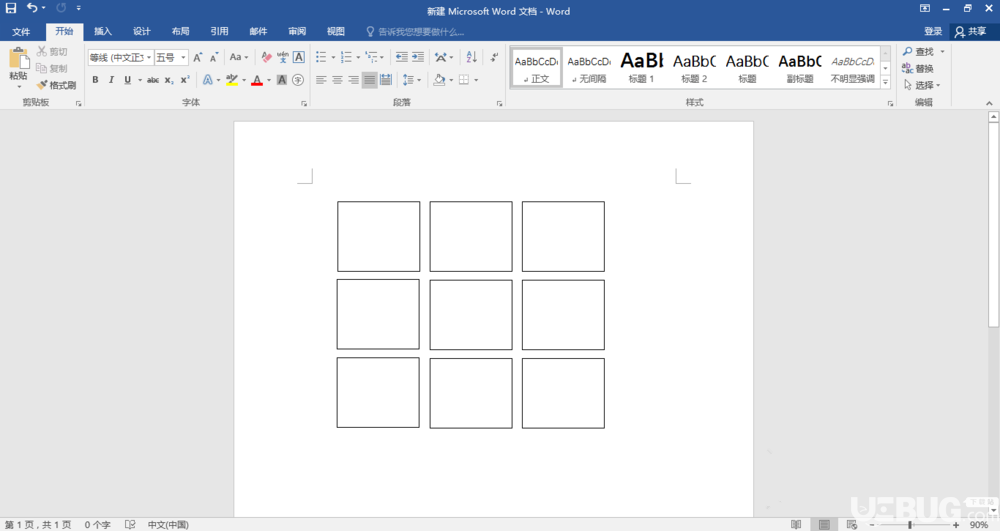Screen dimensions: 1000x531
Task: Decrease font size with A-down icon
Action: tap(214, 57)
